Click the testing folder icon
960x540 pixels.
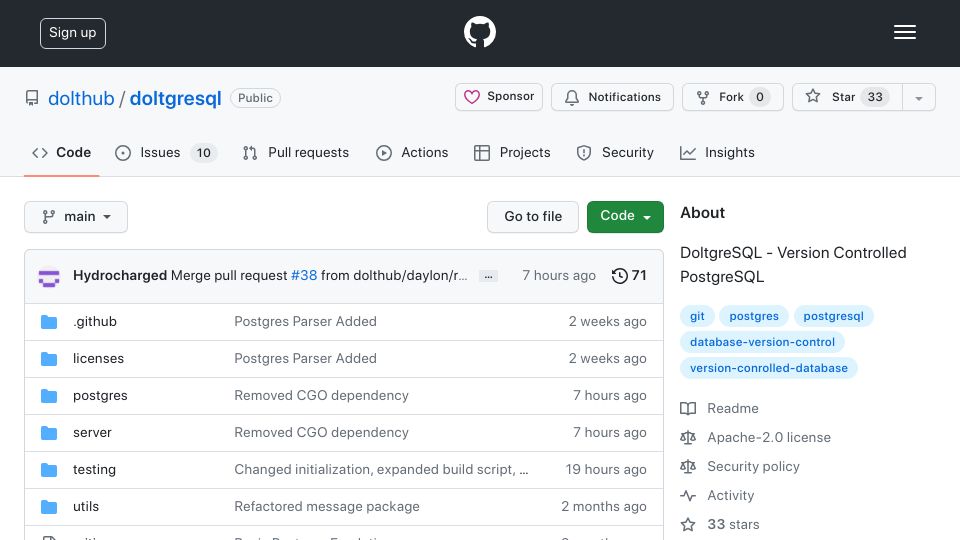point(49,470)
